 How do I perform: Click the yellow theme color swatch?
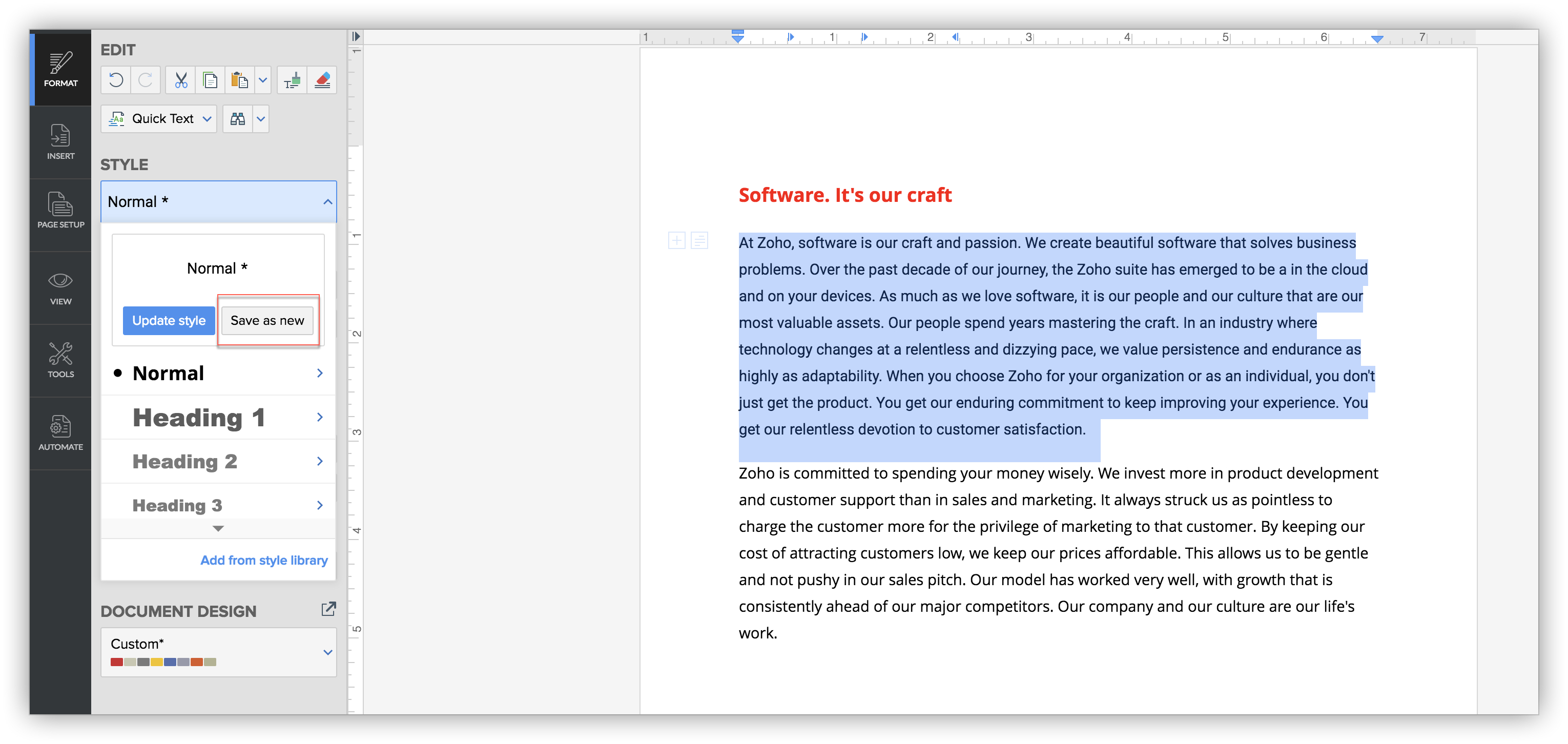click(x=156, y=663)
